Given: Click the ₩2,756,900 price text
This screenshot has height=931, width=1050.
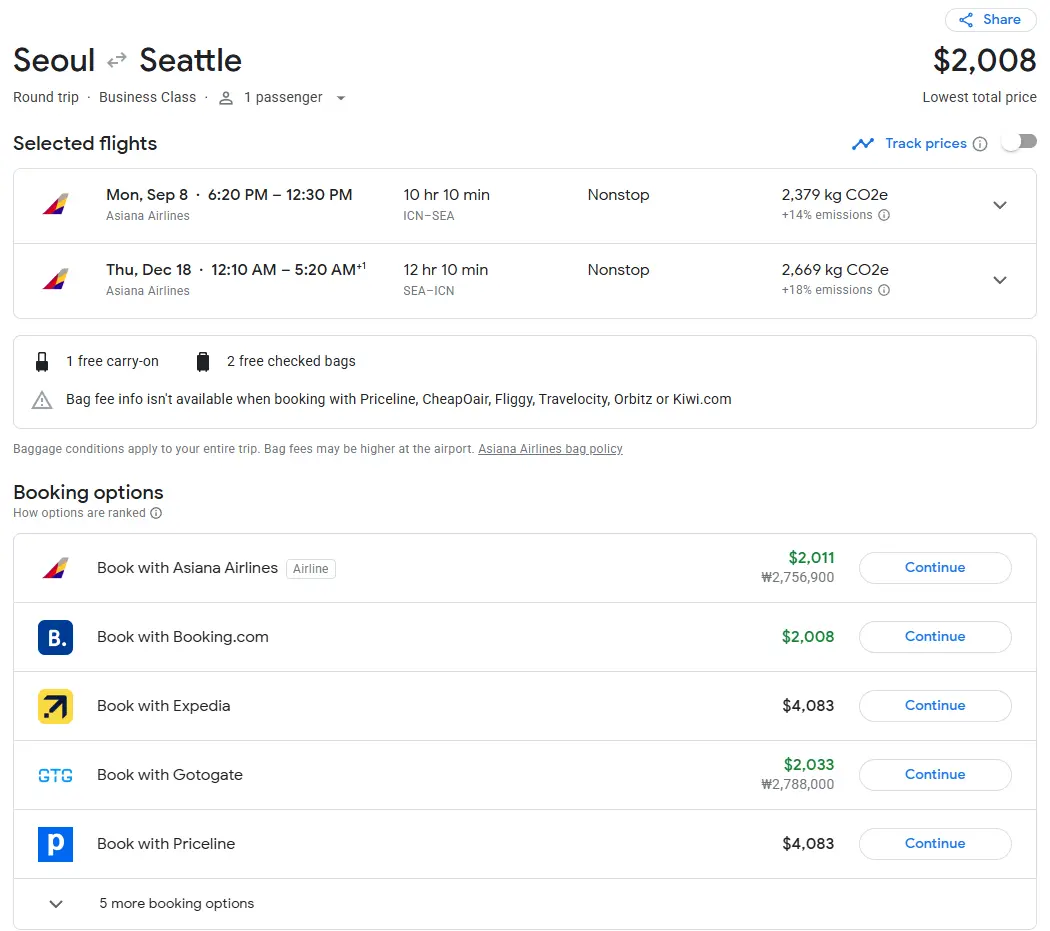Looking at the screenshot, I should [798, 577].
